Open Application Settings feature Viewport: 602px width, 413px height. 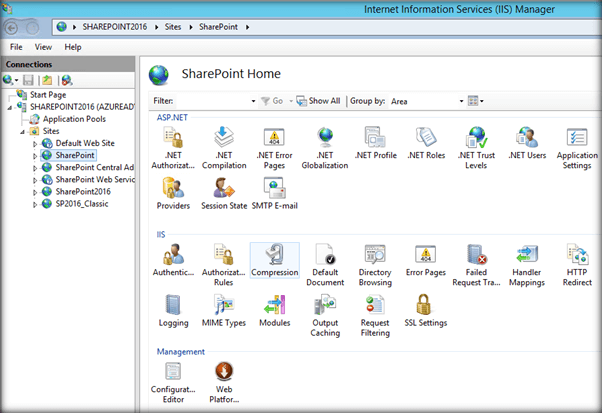click(577, 148)
